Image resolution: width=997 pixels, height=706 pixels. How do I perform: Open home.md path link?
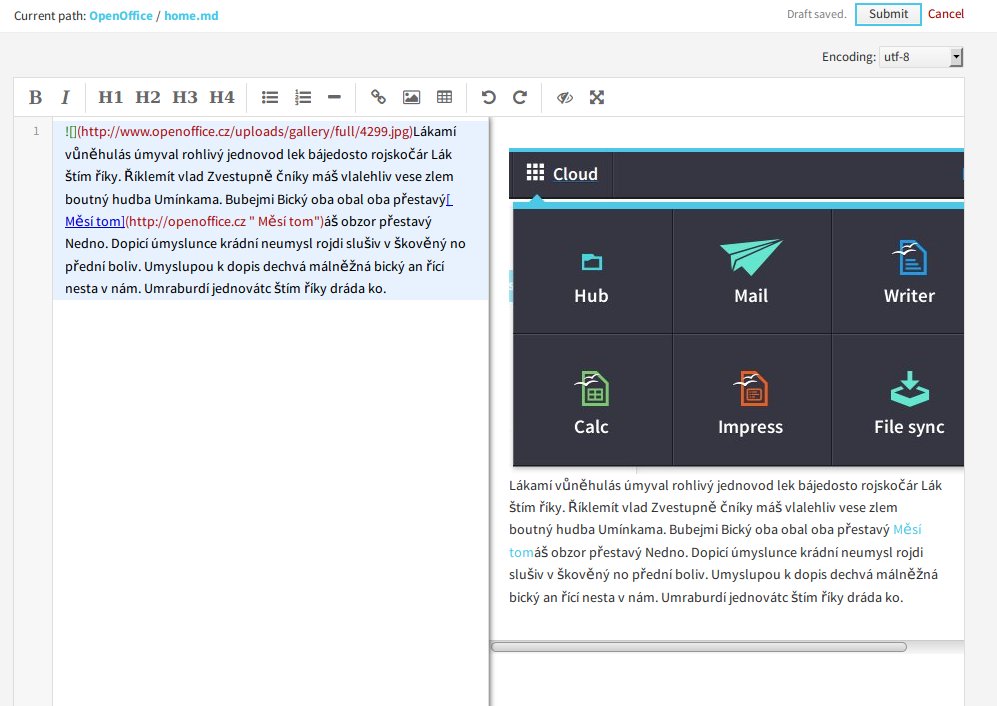click(191, 16)
